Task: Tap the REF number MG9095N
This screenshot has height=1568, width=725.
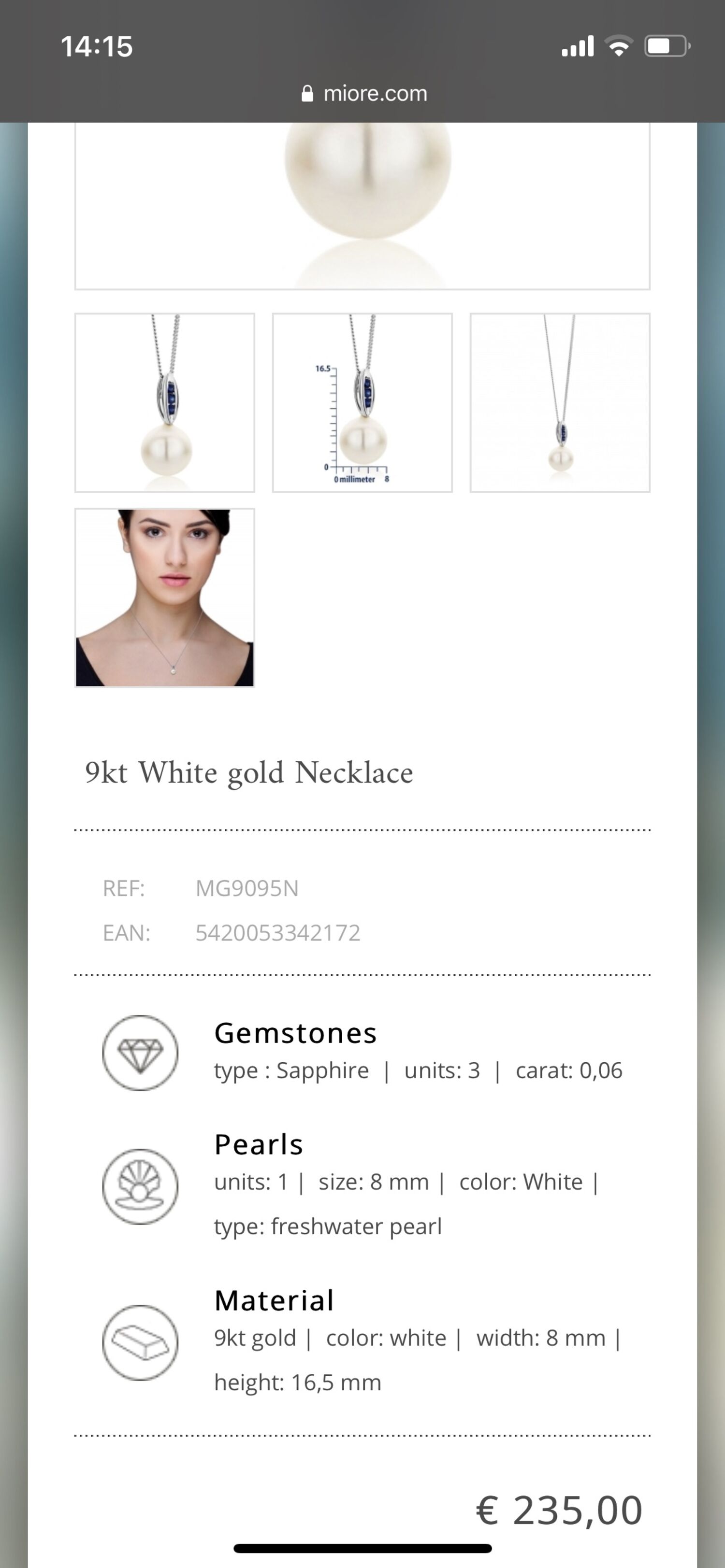Action: (247, 889)
